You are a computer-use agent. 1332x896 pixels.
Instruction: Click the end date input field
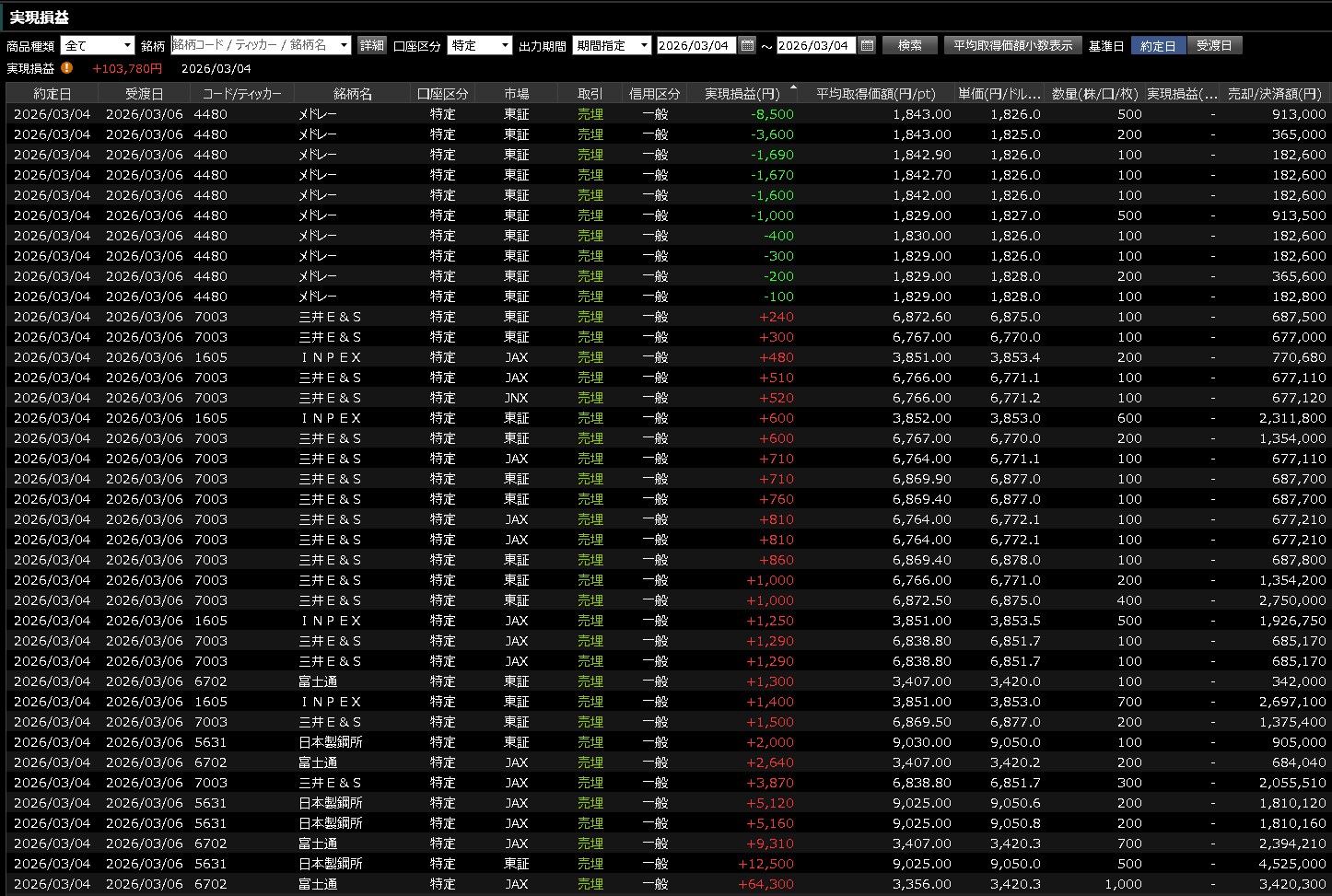[814, 45]
